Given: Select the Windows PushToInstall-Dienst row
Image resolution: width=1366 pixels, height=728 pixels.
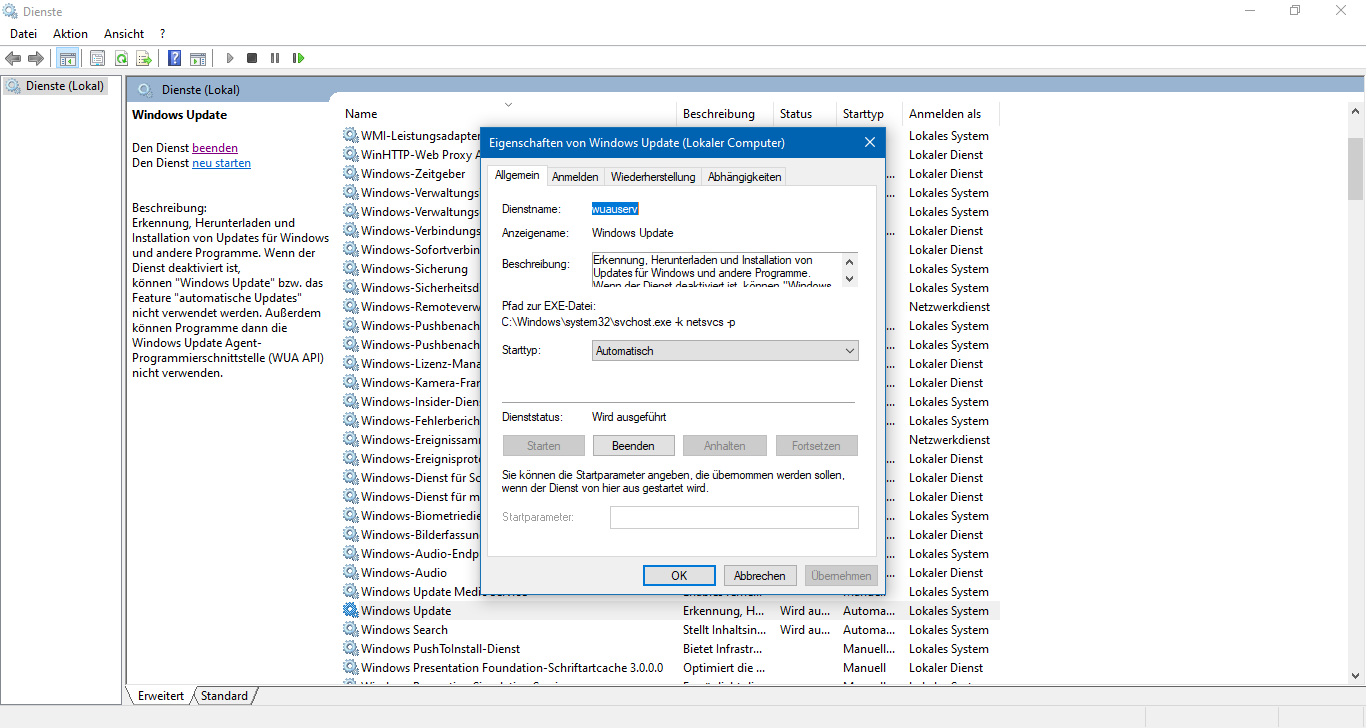Looking at the screenshot, I should [x=670, y=648].
